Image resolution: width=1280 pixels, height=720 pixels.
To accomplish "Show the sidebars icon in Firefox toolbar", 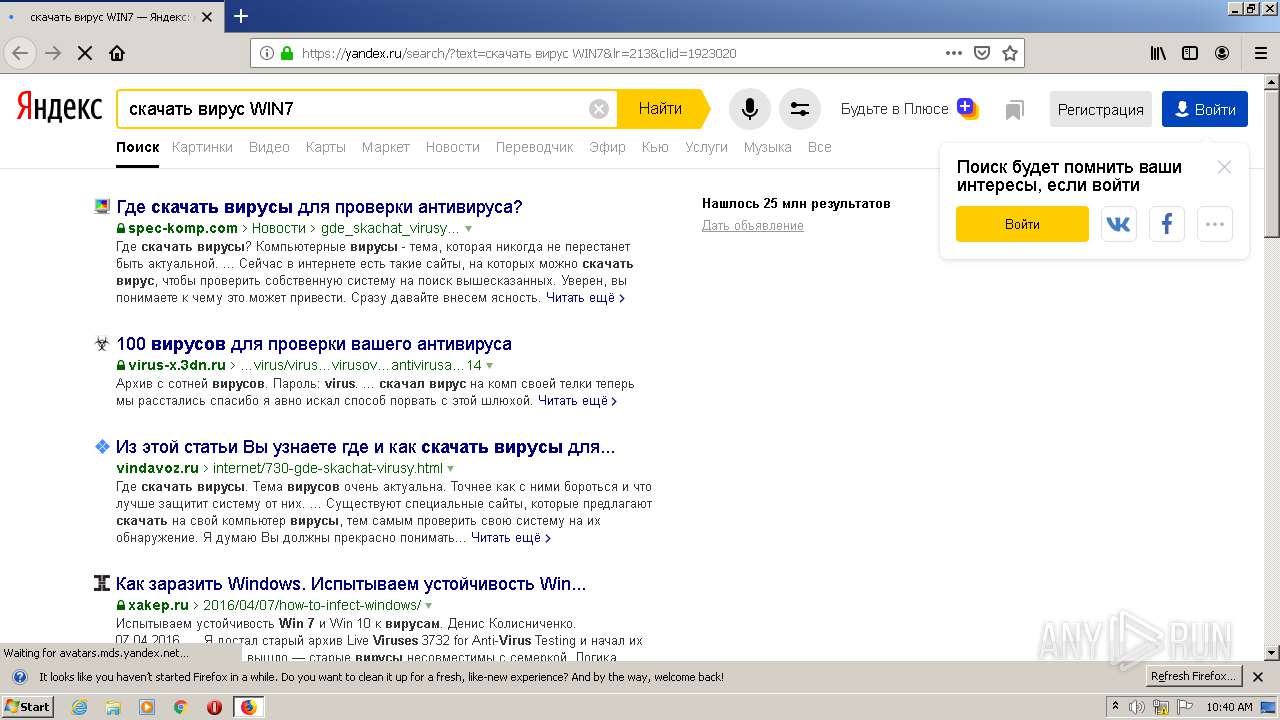I will pos(1190,53).
